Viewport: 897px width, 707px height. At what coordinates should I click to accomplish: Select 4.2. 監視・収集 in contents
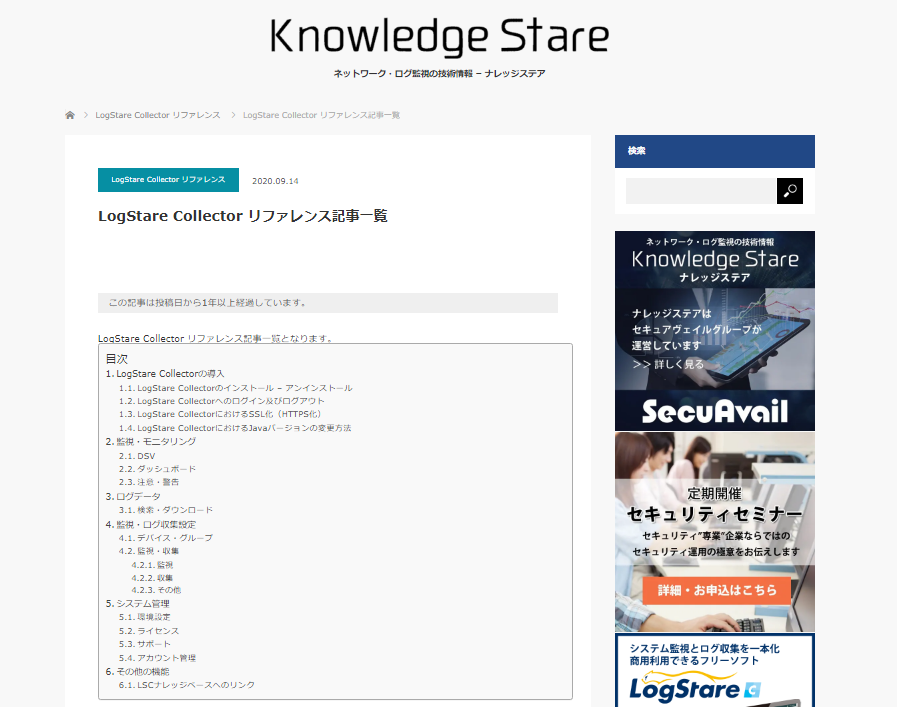149,551
